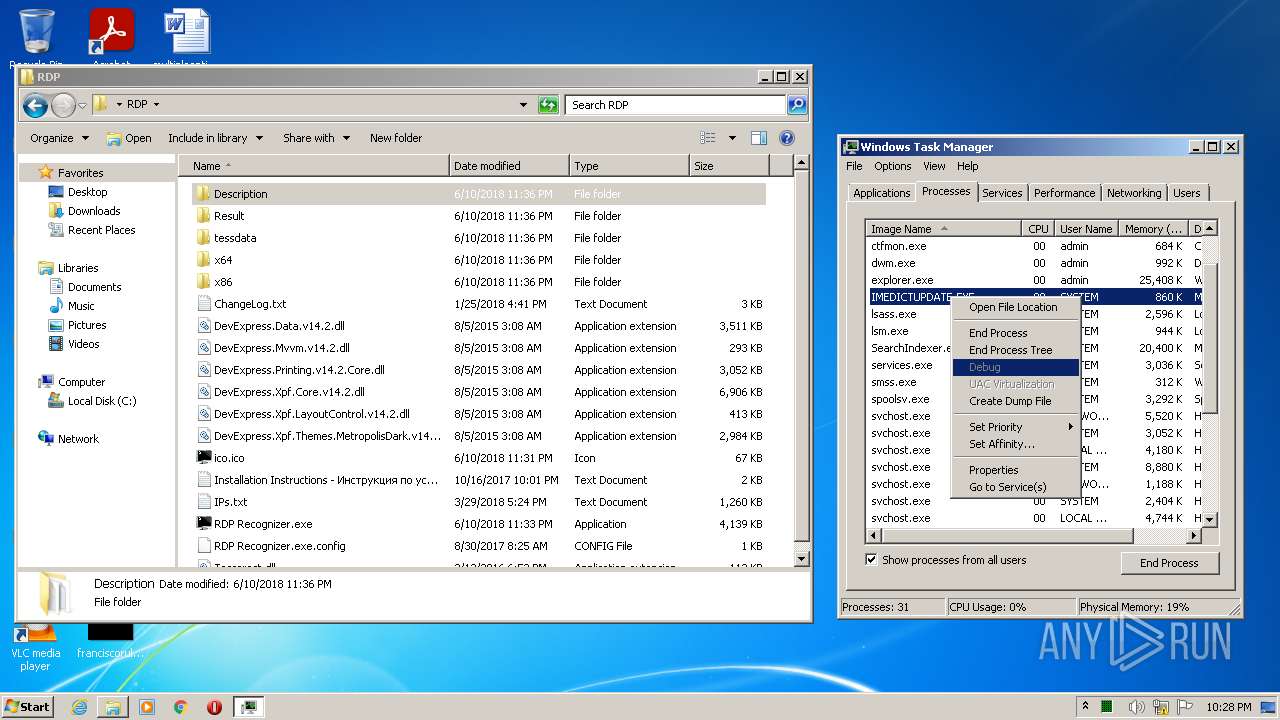This screenshot has height=720, width=1280.
Task: Open the Organize dropdown menu
Action: point(60,138)
